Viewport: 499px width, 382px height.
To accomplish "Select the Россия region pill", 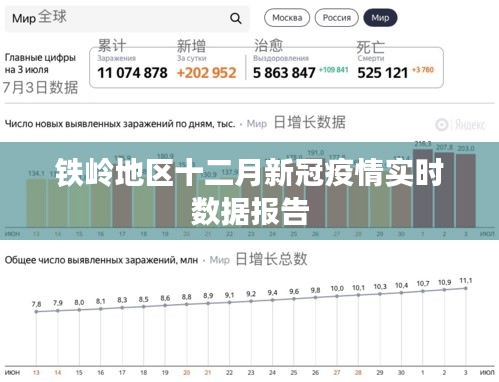I will 337,18.
